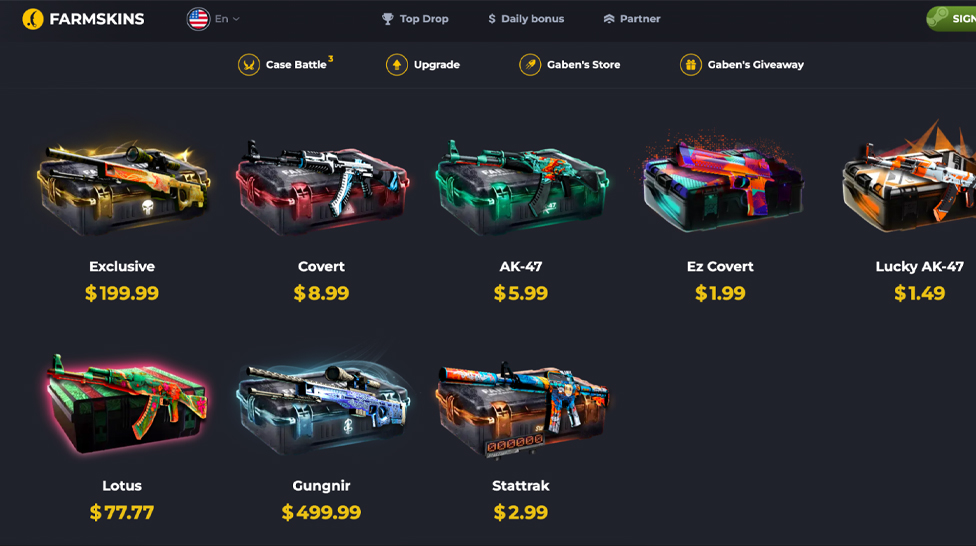The width and height of the screenshot is (976, 546).
Task: Click the green Steam sign-in button
Action: coord(951,19)
